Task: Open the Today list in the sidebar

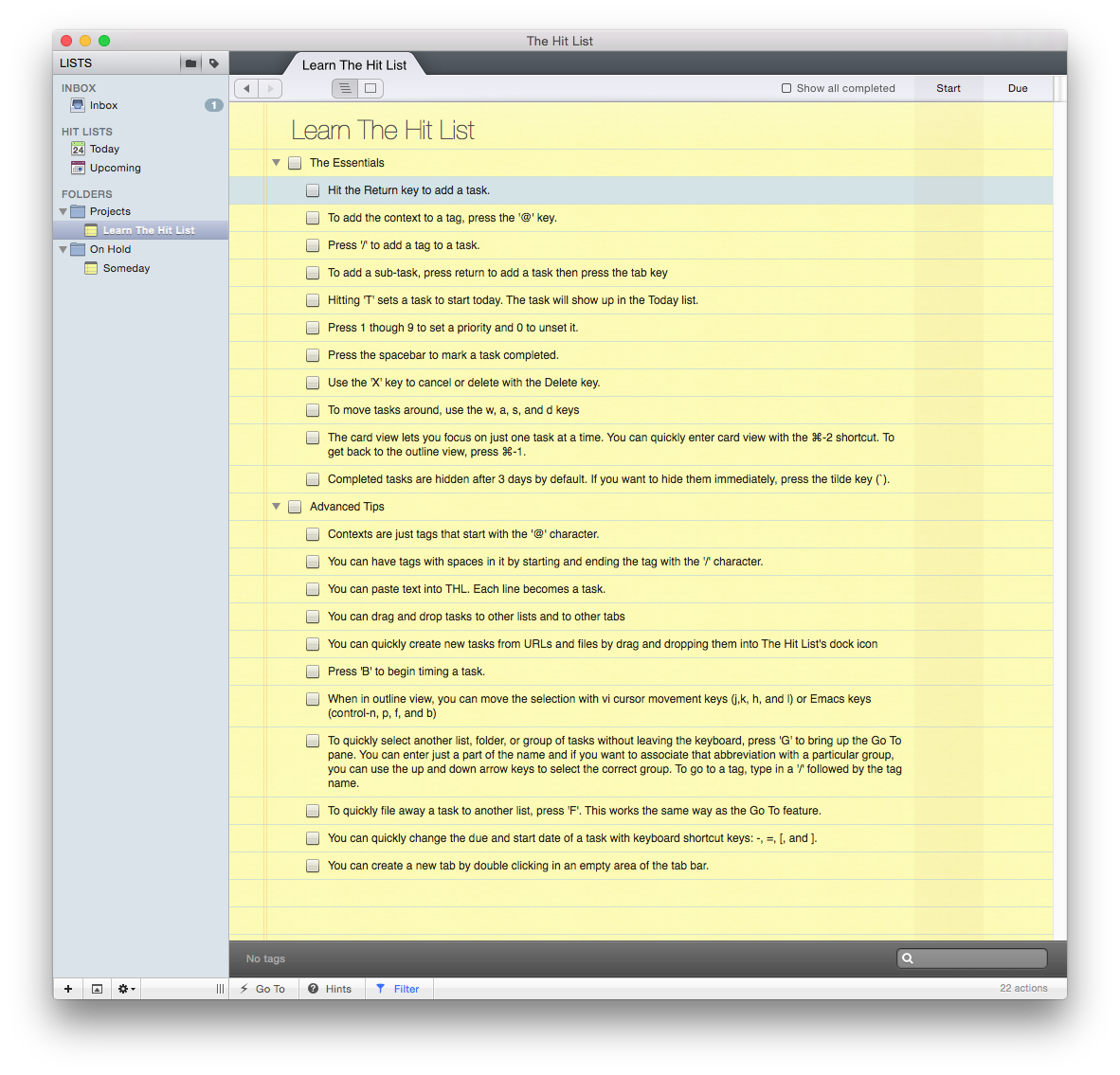Action: 104,149
